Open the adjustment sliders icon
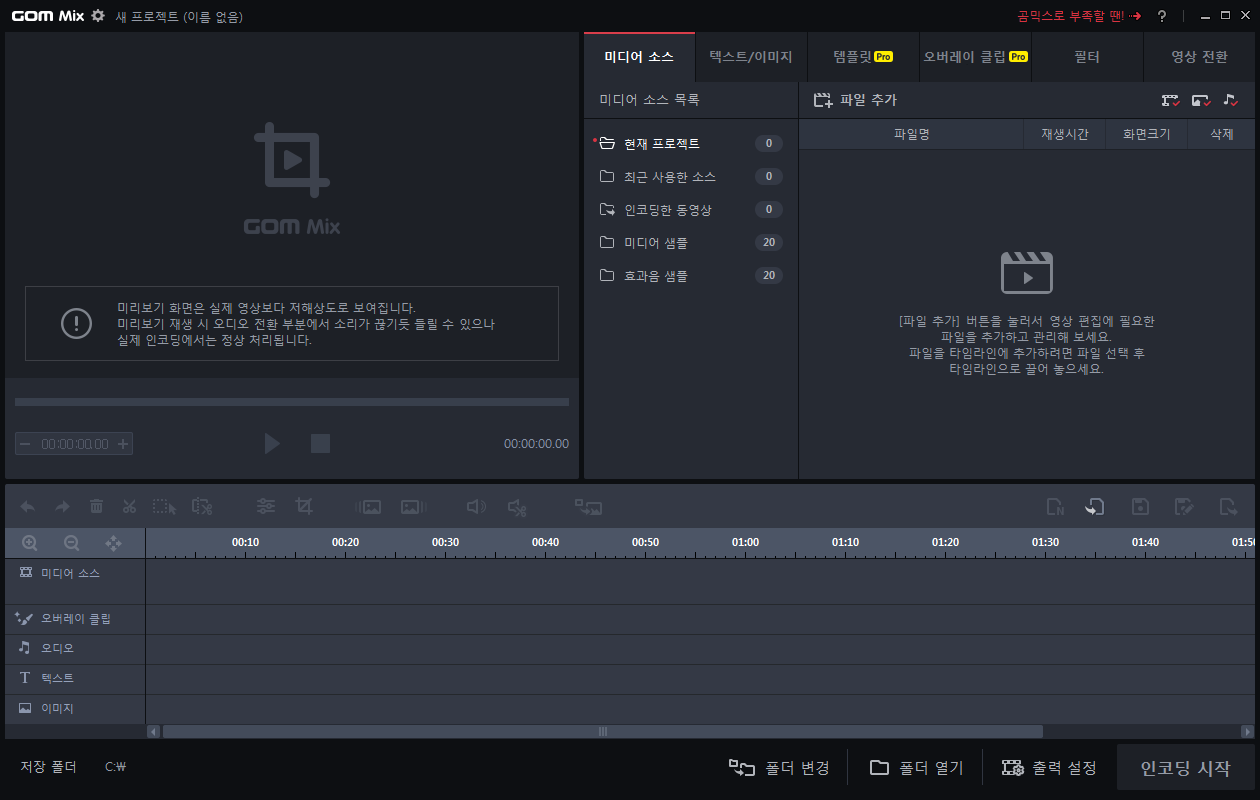This screenshot has height=800, width=1260. (x=266, y=507)
